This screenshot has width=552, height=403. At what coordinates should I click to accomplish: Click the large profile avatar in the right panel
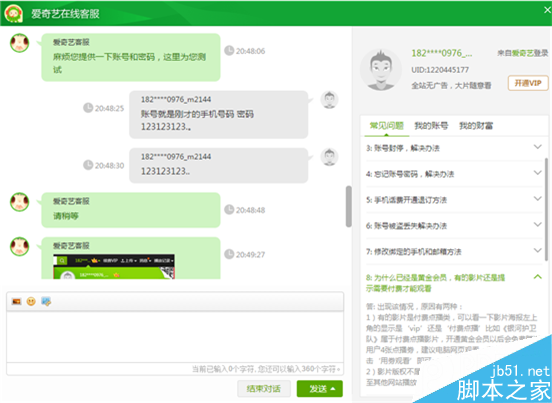pos(381,70)
